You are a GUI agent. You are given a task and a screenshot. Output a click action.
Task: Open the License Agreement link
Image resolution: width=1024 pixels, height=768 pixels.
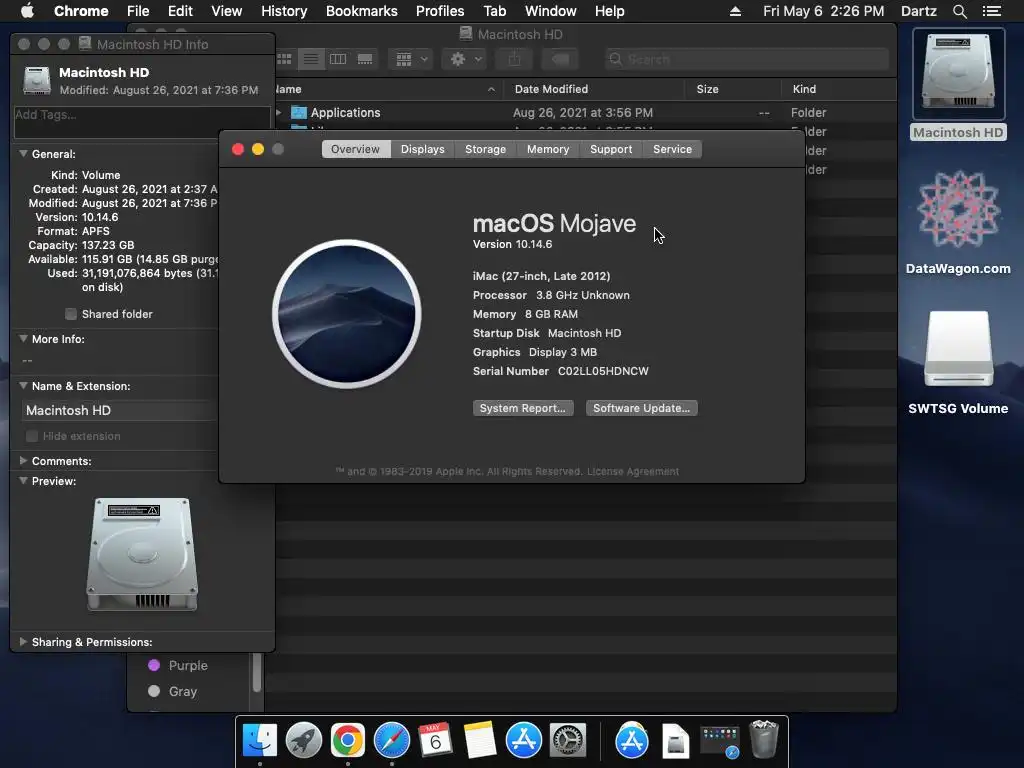pyautogui.click(x=633, y=472)
